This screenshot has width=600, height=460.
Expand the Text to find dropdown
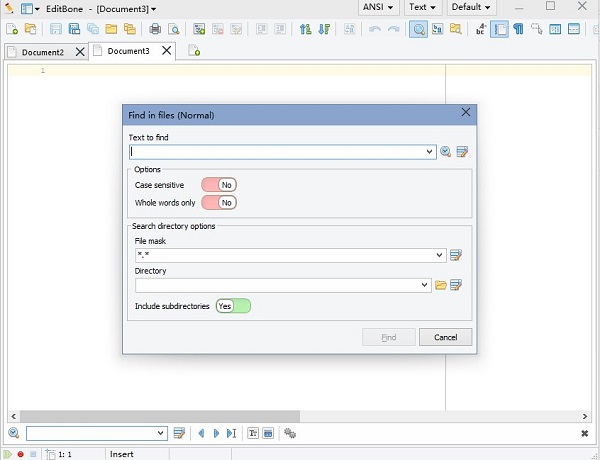pos(429,152)
